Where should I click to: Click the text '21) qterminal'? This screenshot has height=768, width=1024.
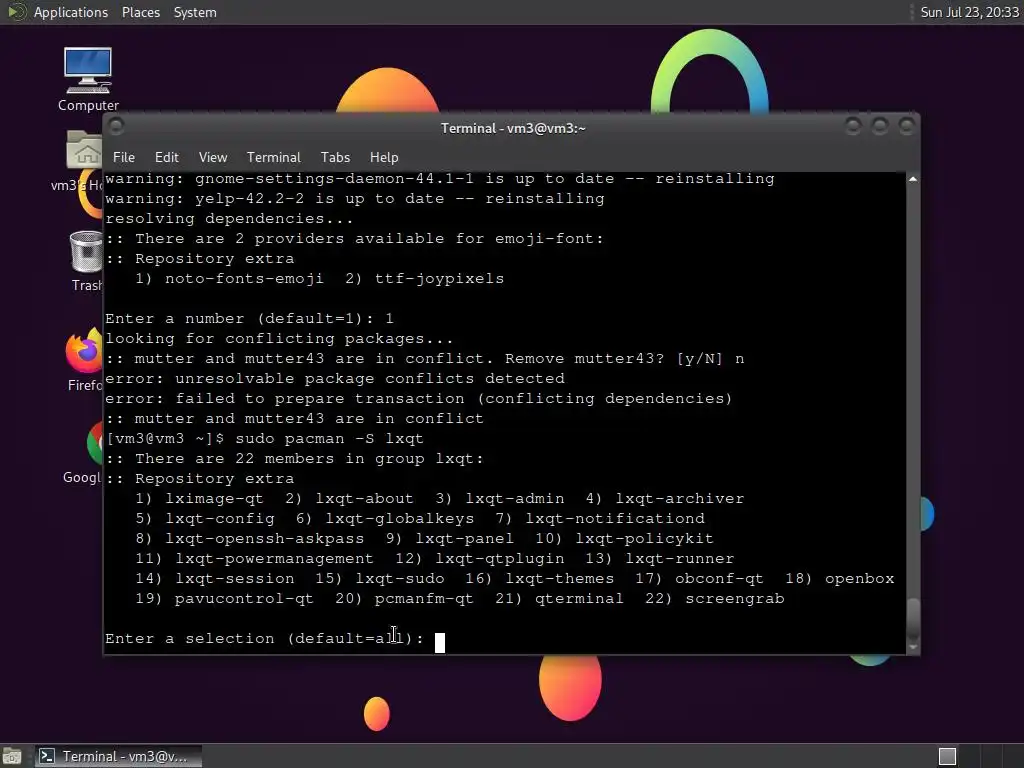(x=559, y=599)
